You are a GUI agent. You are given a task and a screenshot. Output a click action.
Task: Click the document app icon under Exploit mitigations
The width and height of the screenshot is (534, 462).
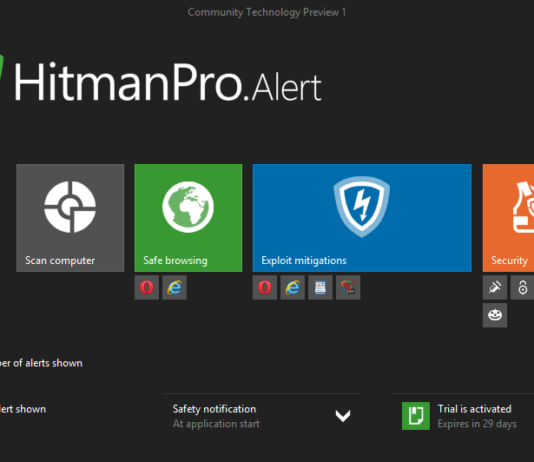(x=320, y=288)
